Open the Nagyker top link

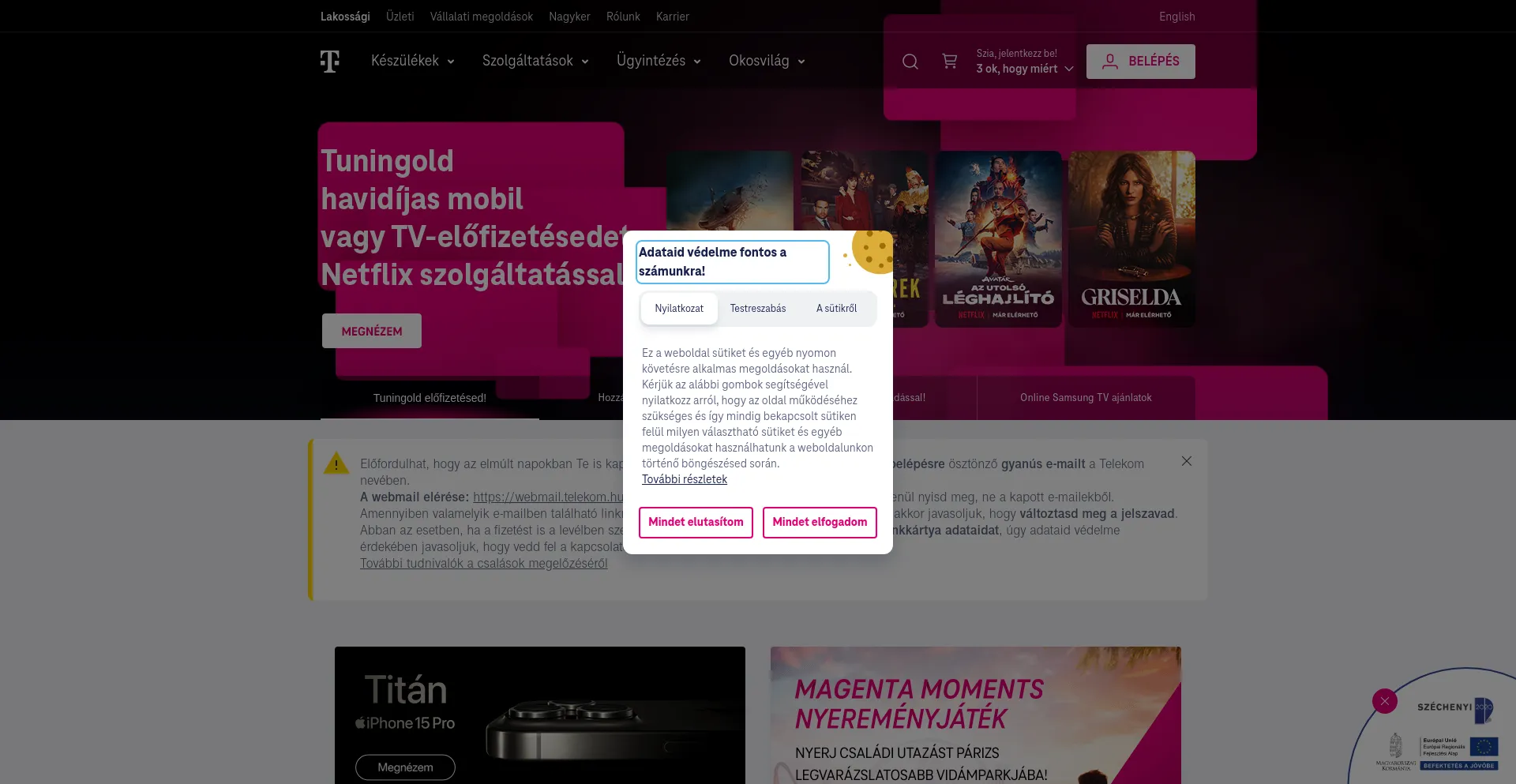tap(569, 17)
